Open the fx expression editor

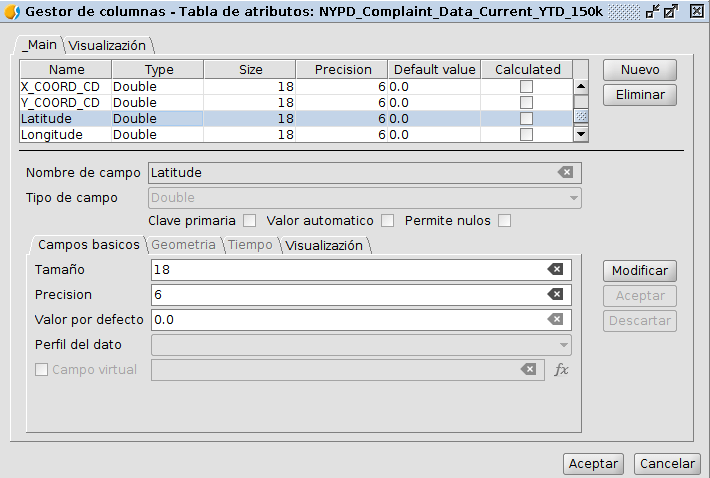[x=561, y=370]
